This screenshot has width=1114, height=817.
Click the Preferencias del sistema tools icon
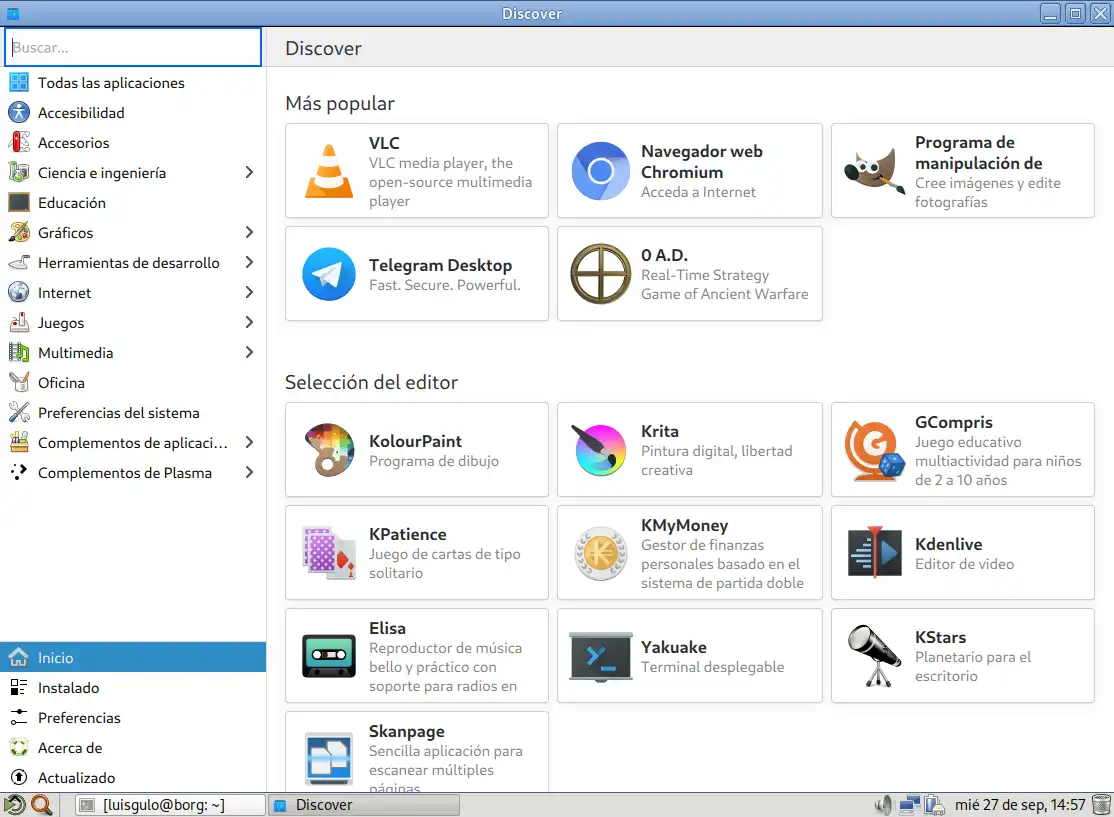pos(19,412)
